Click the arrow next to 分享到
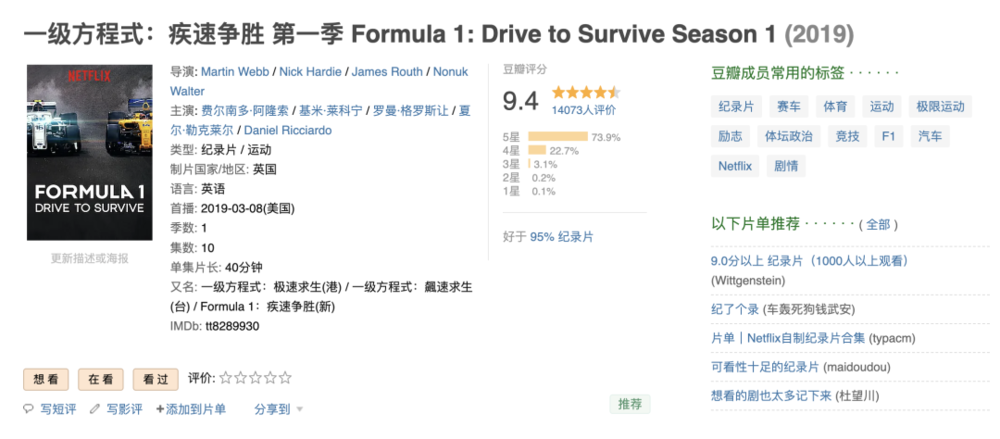This screenshot has height=439, width=1000. tap(299, 410)
